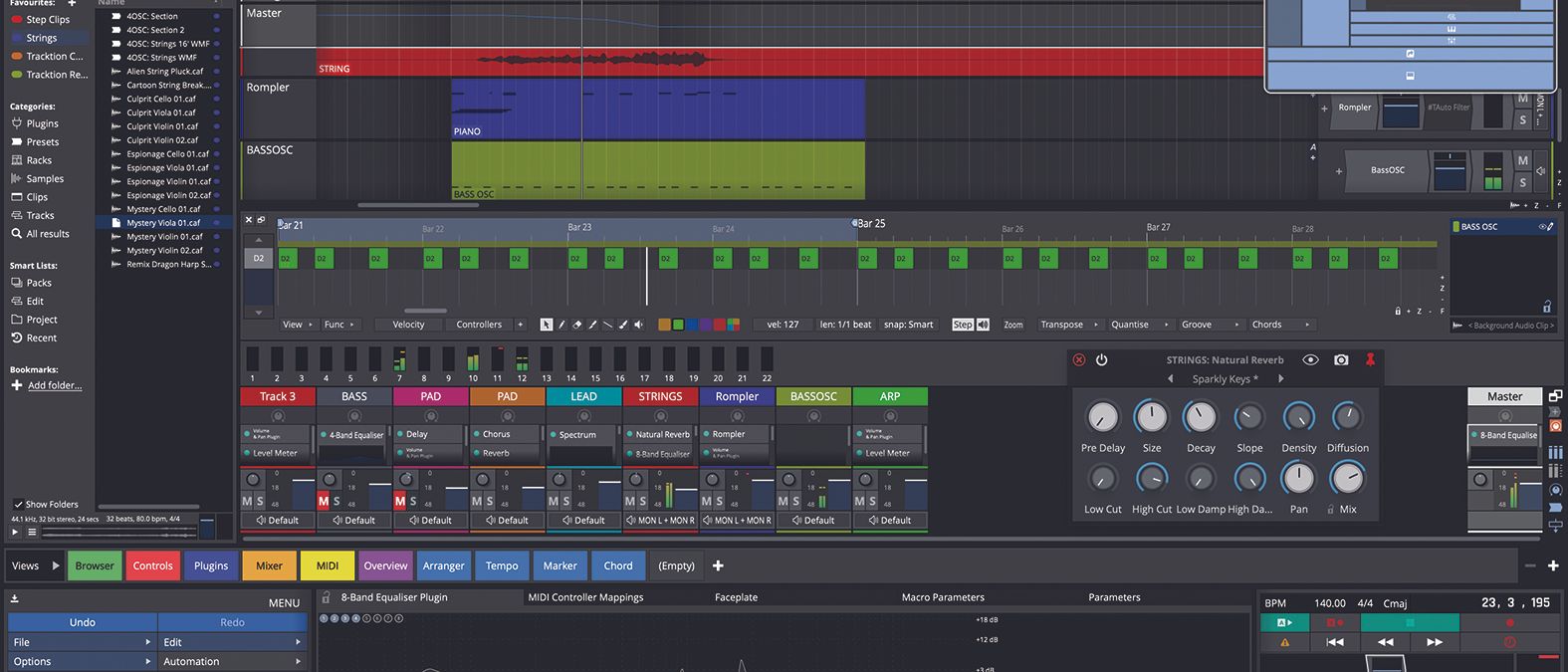Image resolution: width=1568 pixels, height=672 pixels.
Task: Mute the Rompler mixer channel
Action: coord(706,501)
